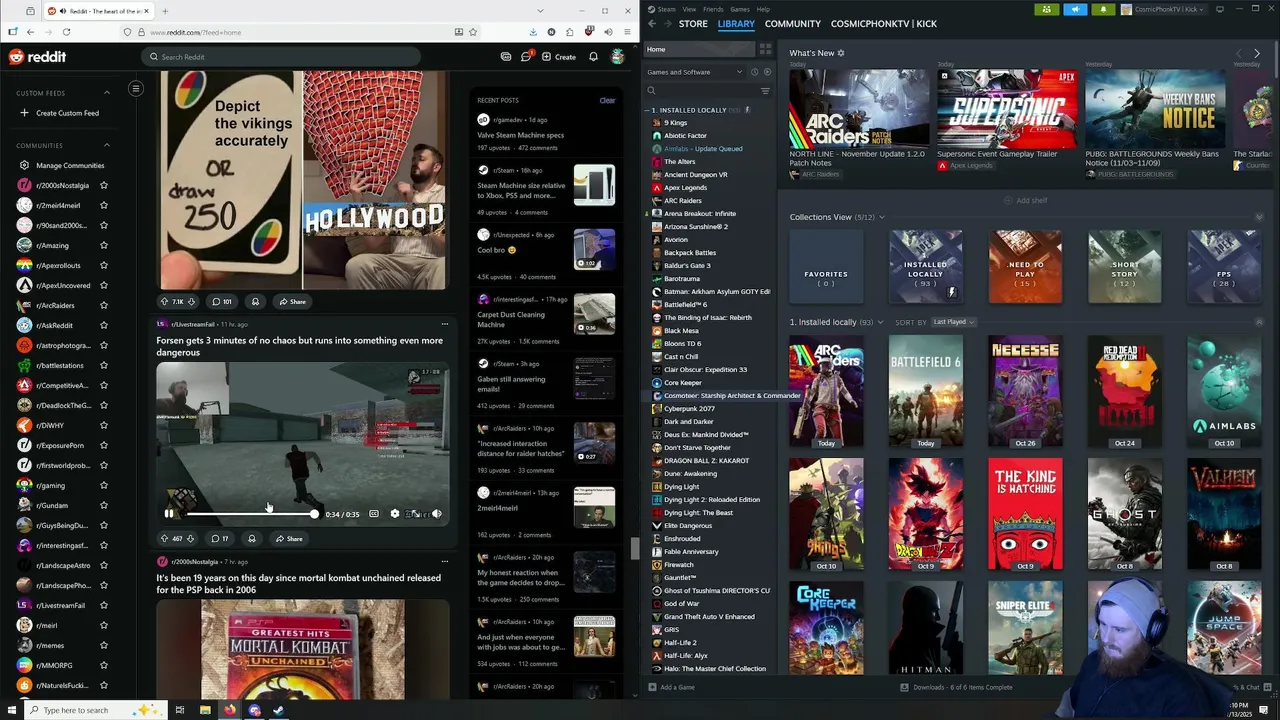
Task: Downvote the Forsen post with 467 votes
Action: 191,539
